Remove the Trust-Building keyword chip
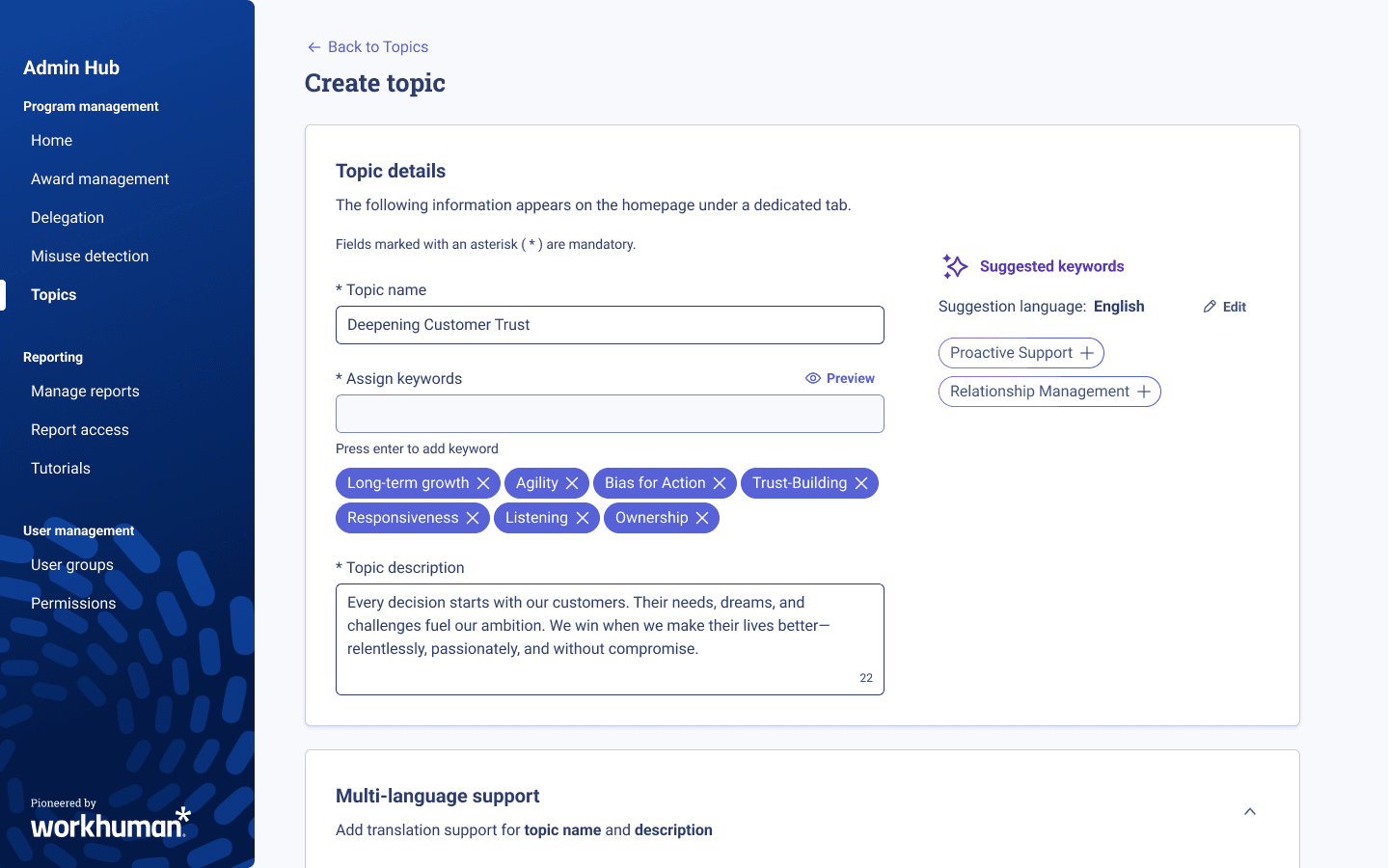 (861, 483)
